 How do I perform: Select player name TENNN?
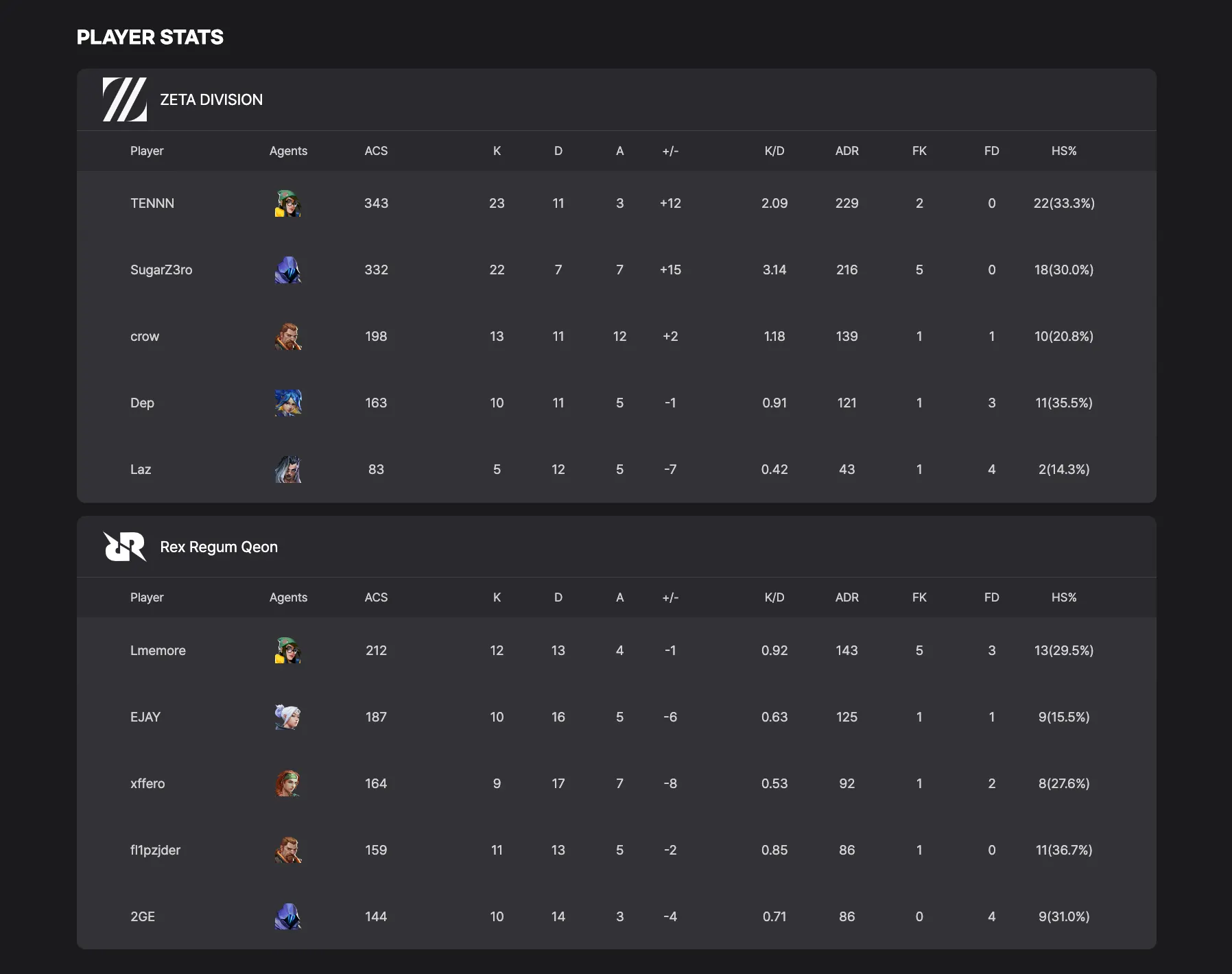tap(152, 204)
